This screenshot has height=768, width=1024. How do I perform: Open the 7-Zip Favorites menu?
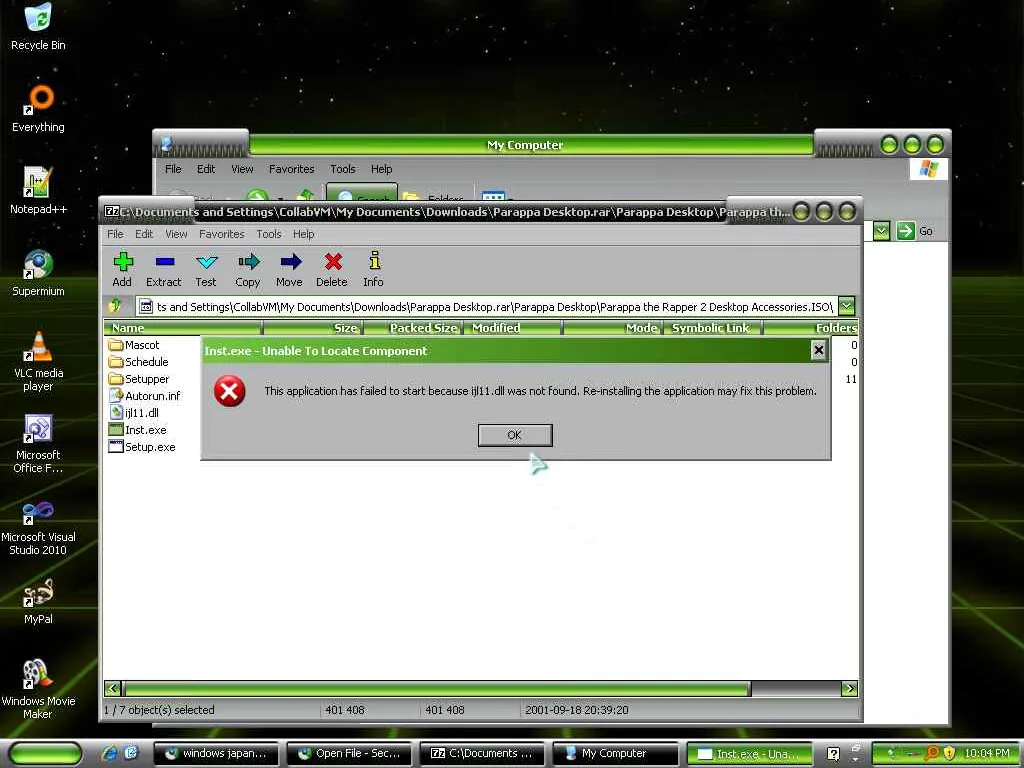(221, 234)
